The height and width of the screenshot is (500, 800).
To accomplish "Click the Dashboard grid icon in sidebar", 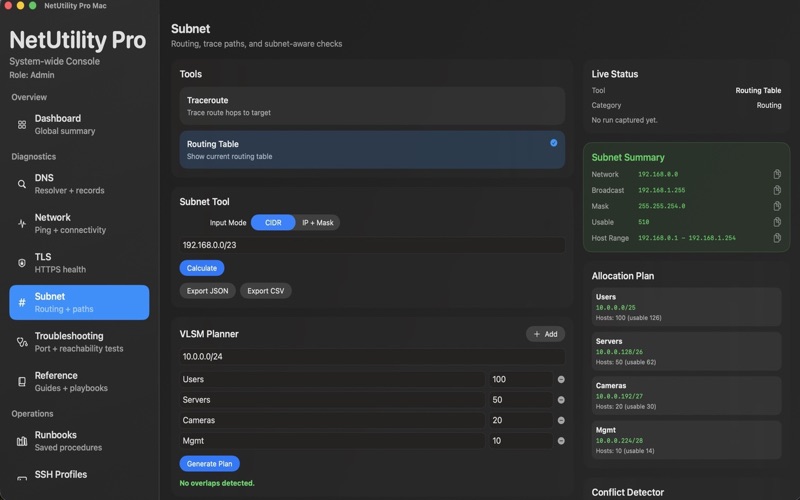I will [x=22, y=124].
